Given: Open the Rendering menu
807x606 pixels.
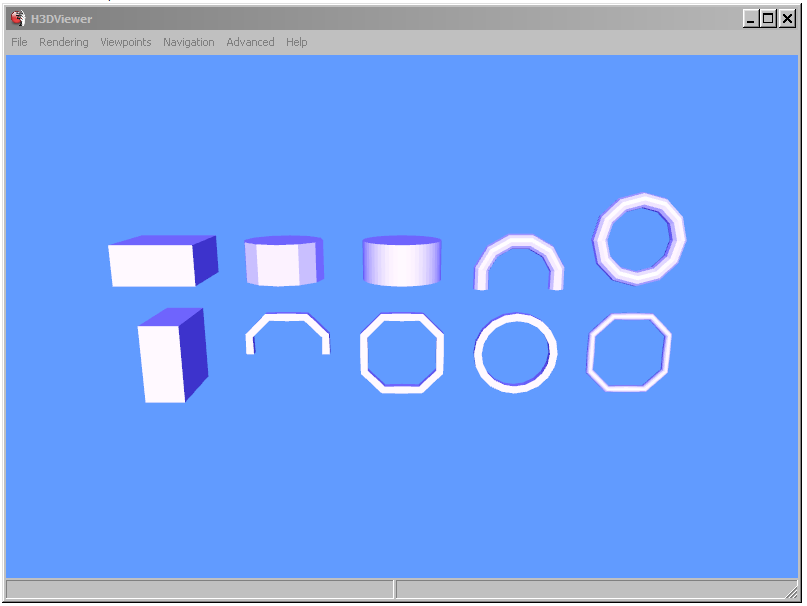Looking at the screenshot, I should (x=64, y=42).
